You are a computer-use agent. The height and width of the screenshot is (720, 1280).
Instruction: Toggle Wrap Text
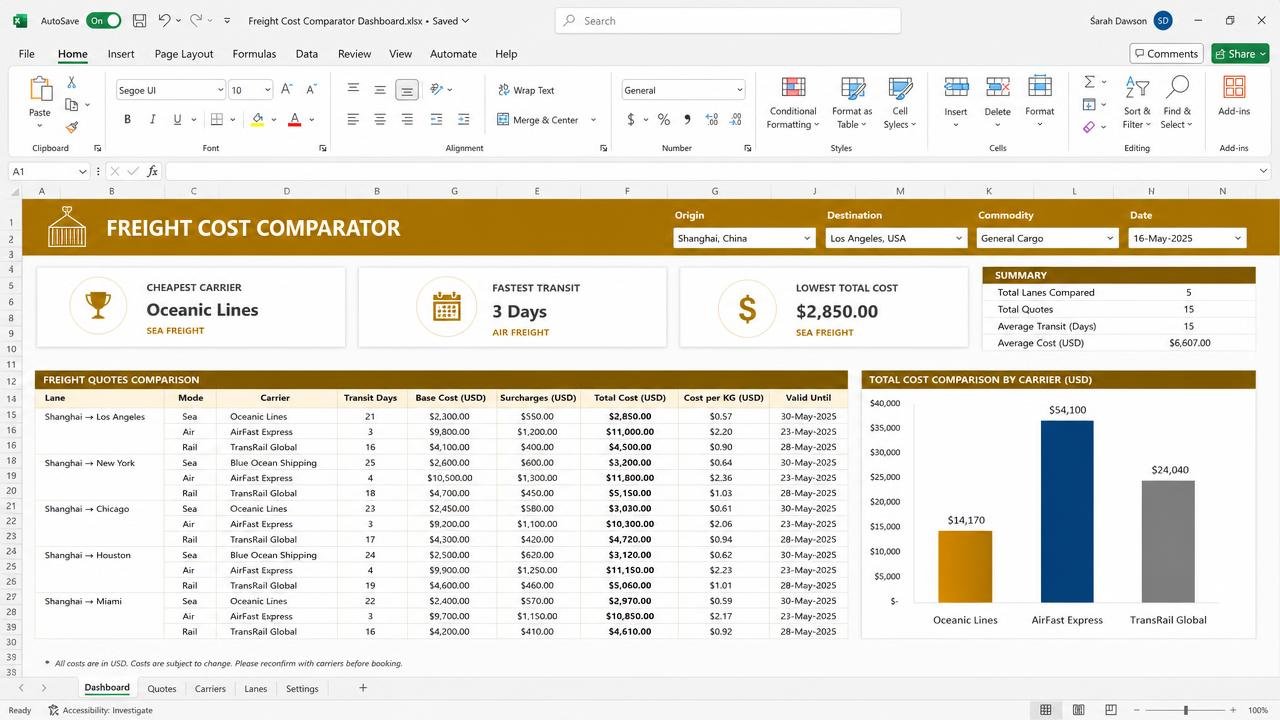(x=526, y=90)
